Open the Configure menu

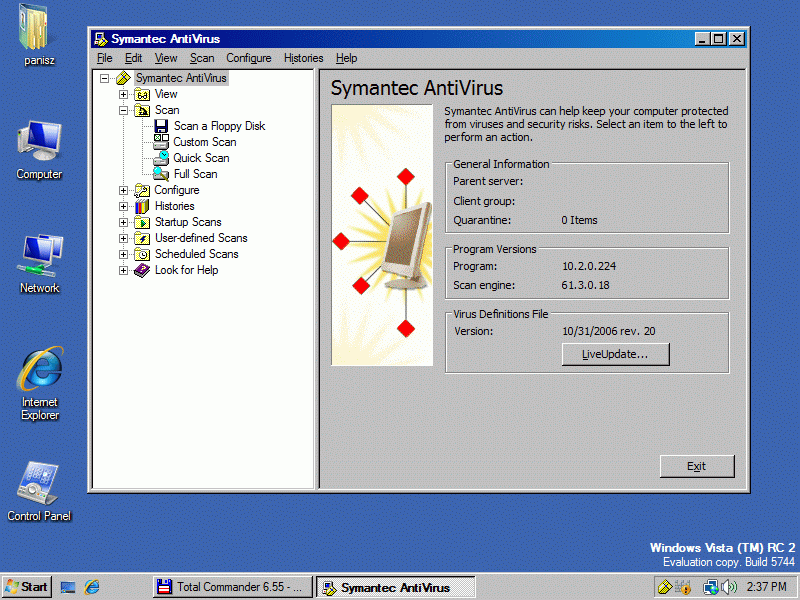pos(249,58)
